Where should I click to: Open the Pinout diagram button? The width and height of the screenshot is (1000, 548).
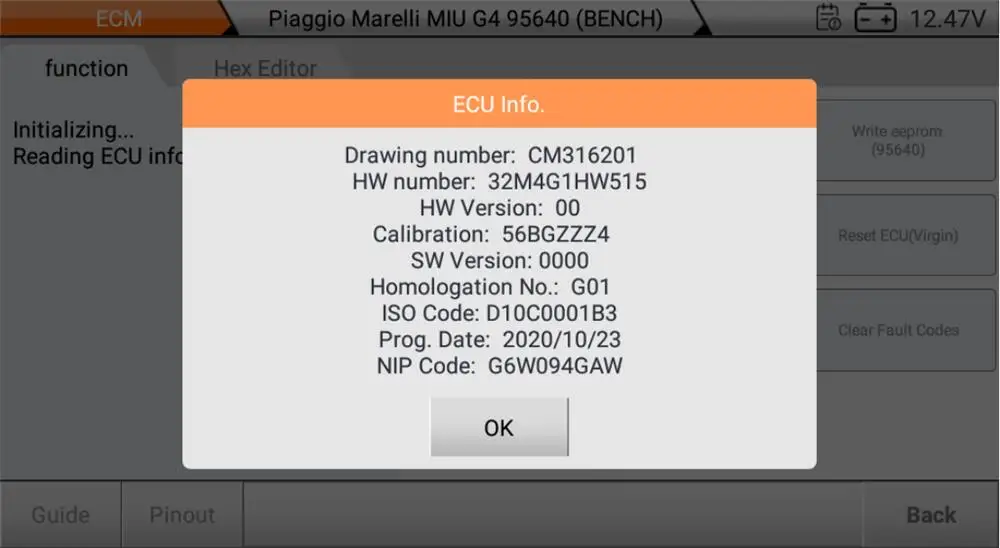tap(182, 515)
